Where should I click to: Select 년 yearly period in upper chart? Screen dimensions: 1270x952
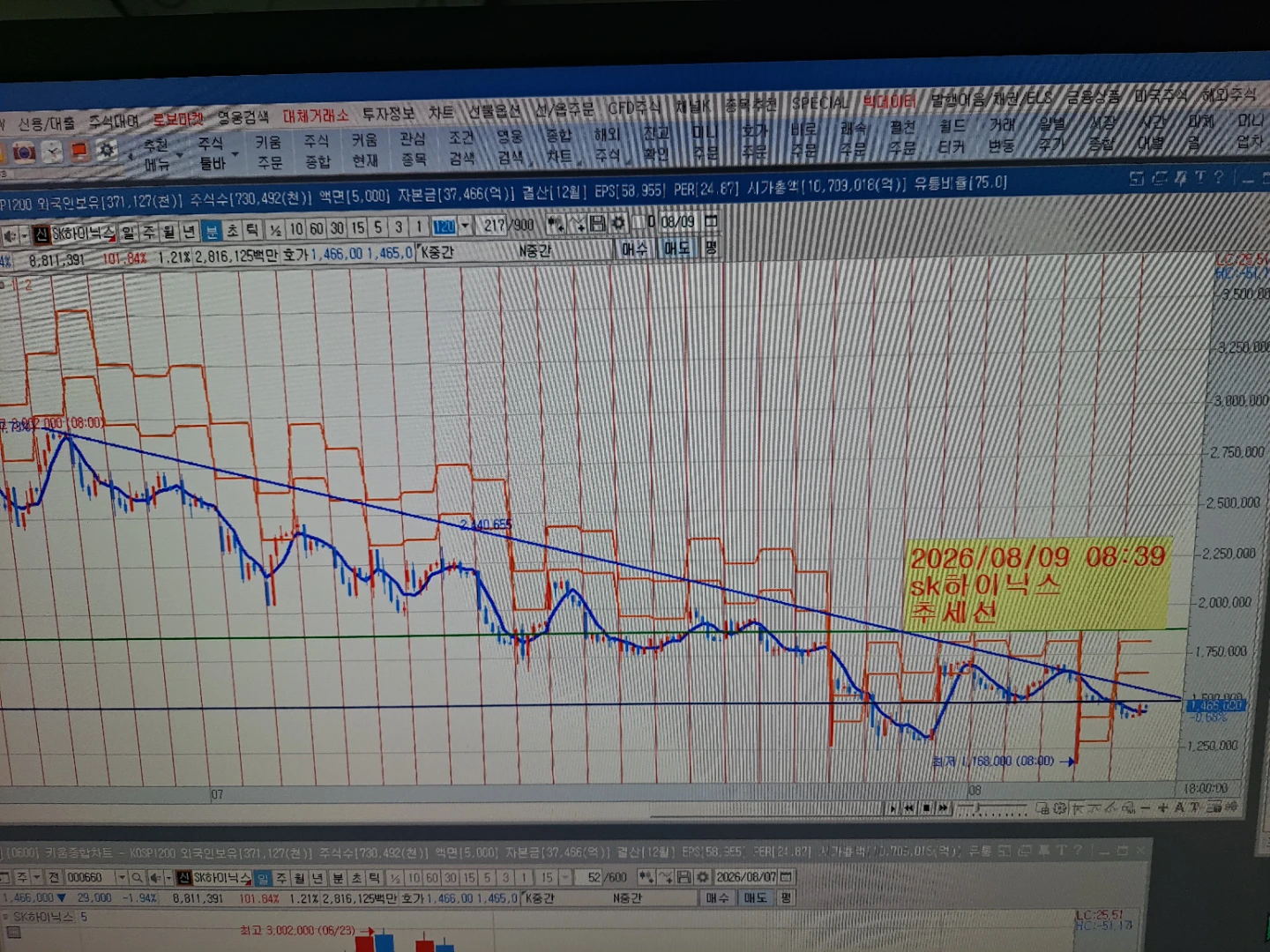(189, 232)
